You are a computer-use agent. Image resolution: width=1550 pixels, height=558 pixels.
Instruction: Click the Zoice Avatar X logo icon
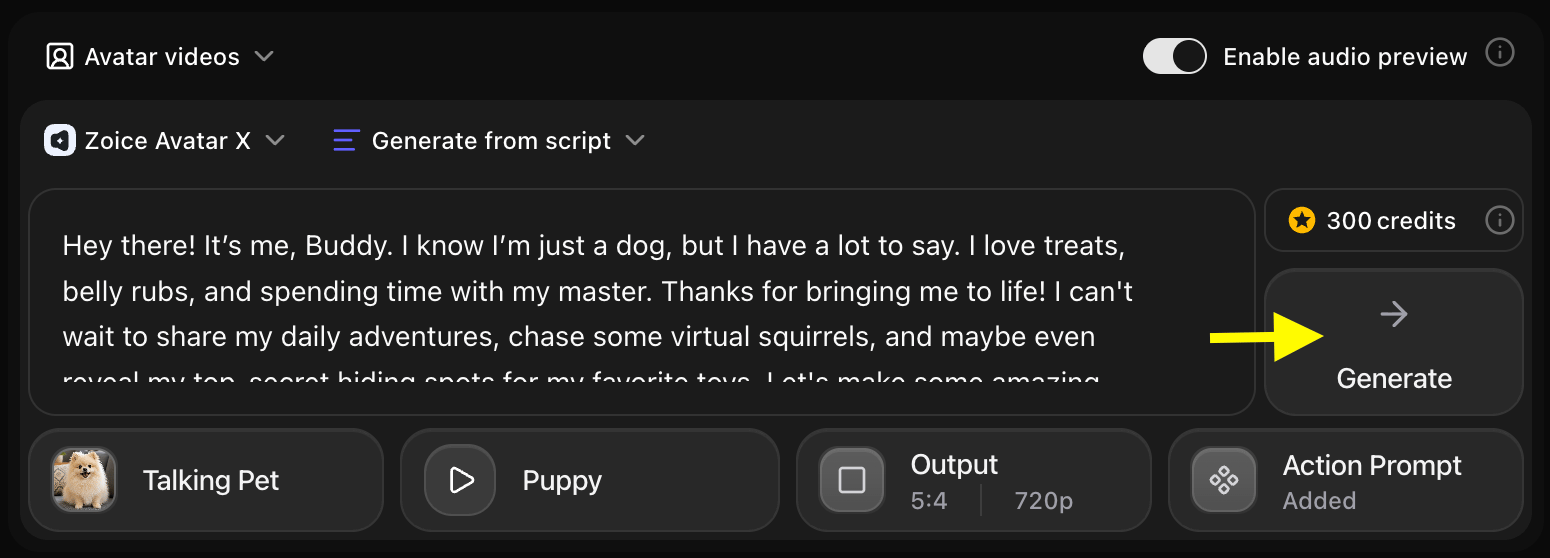(60, 141)
